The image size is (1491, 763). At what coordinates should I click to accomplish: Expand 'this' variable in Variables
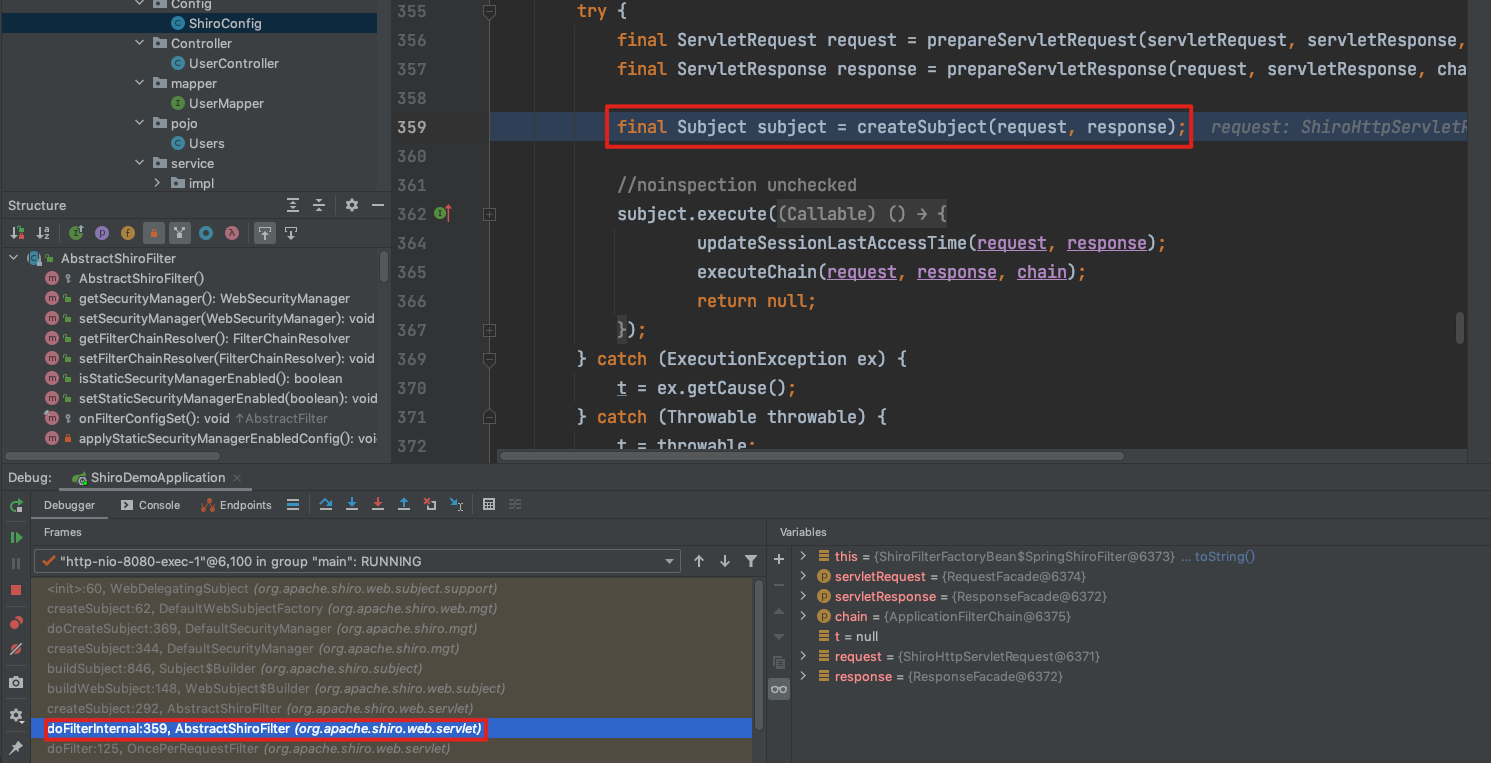803,556
